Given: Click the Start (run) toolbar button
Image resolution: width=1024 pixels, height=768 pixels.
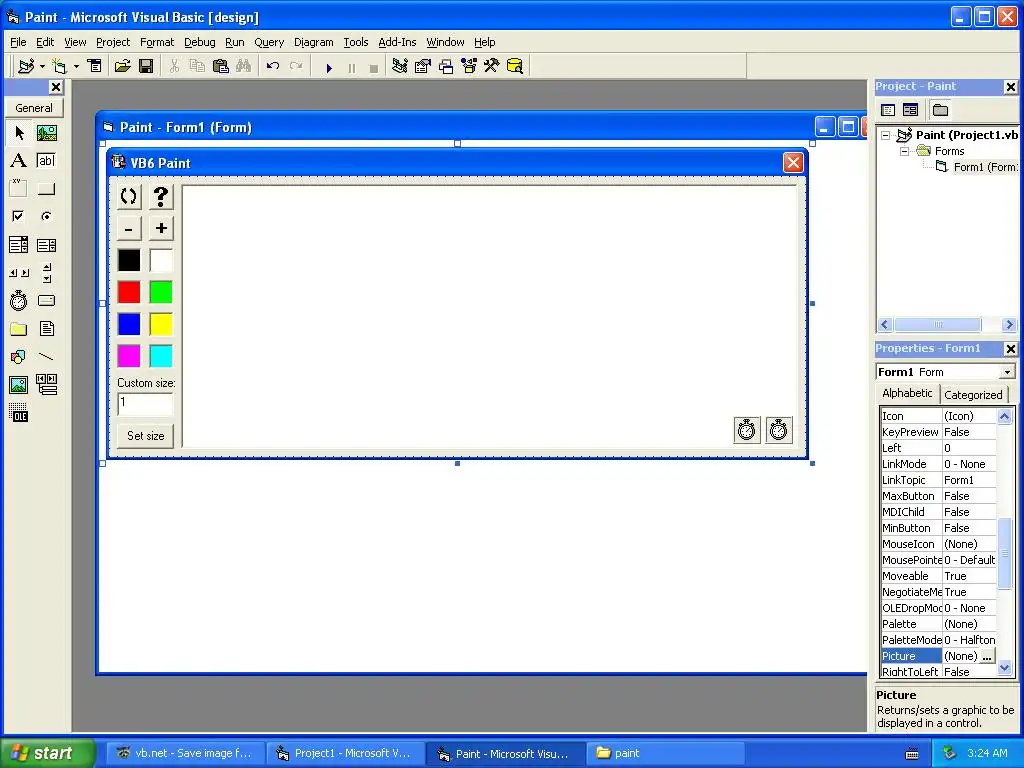Looking at the screenshot, I should coord(329,67).
